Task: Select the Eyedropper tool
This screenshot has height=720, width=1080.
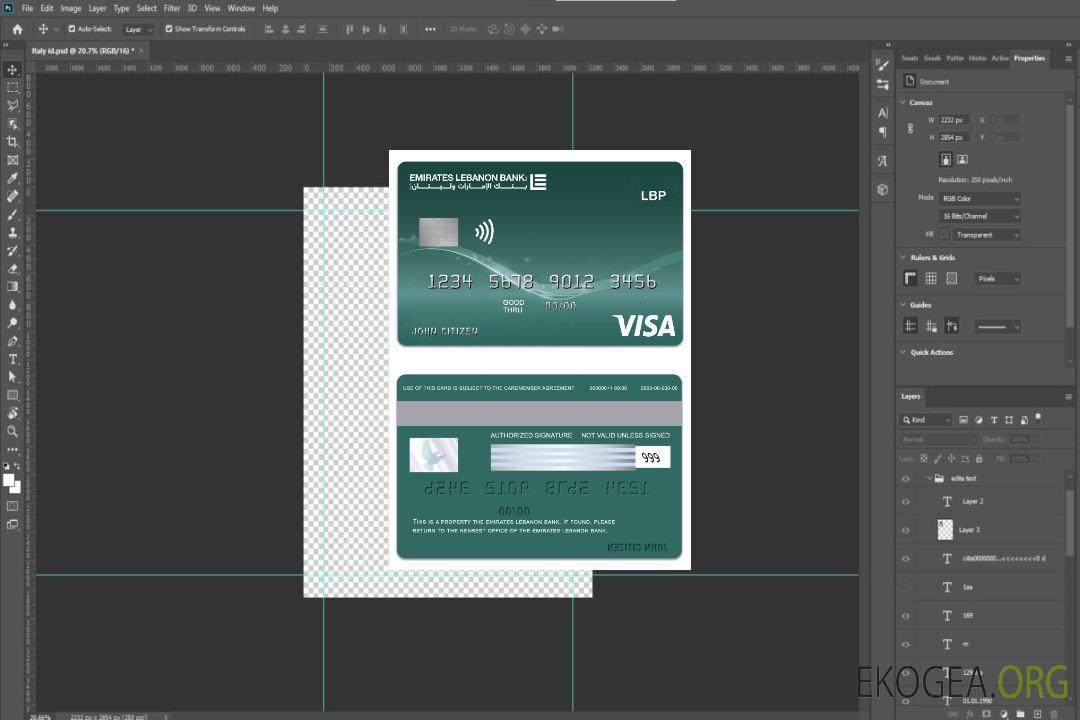Action: pos(12,178)
